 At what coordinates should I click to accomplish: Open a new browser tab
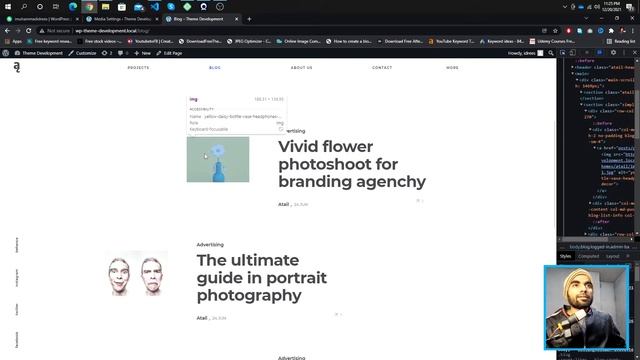(x=249, y=19)
